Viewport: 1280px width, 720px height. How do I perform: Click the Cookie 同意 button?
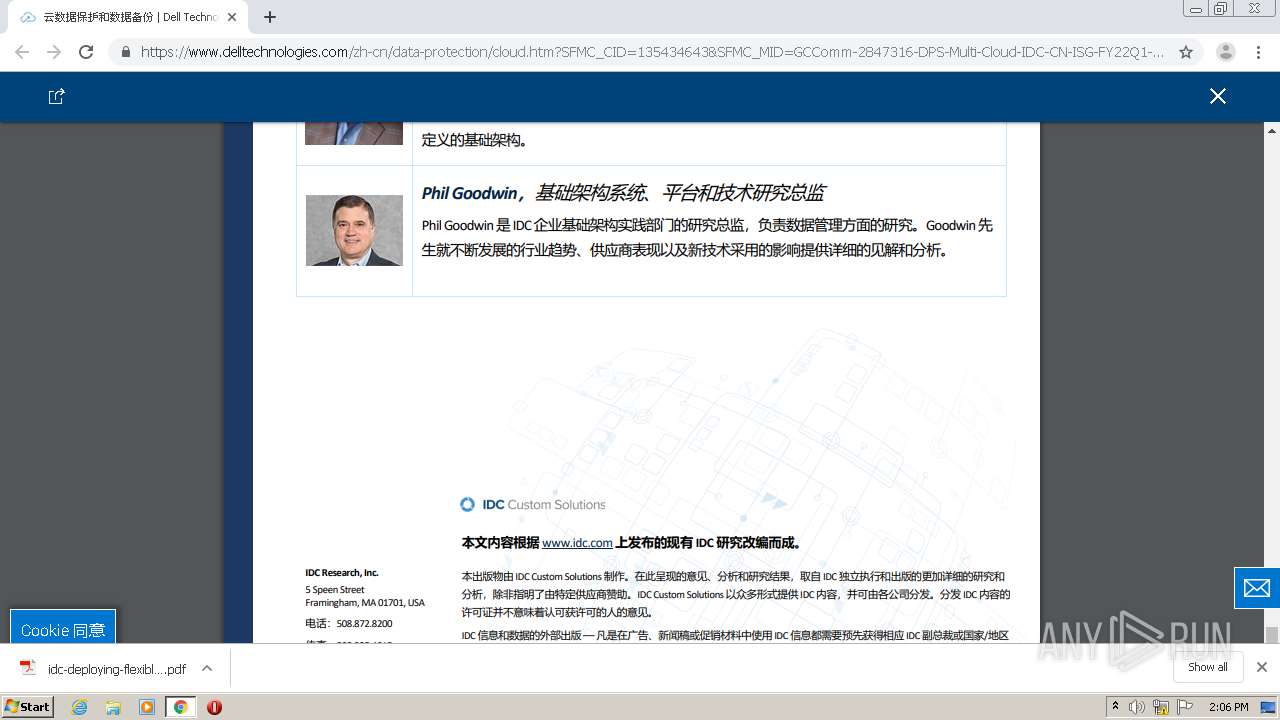coord(63,630)
